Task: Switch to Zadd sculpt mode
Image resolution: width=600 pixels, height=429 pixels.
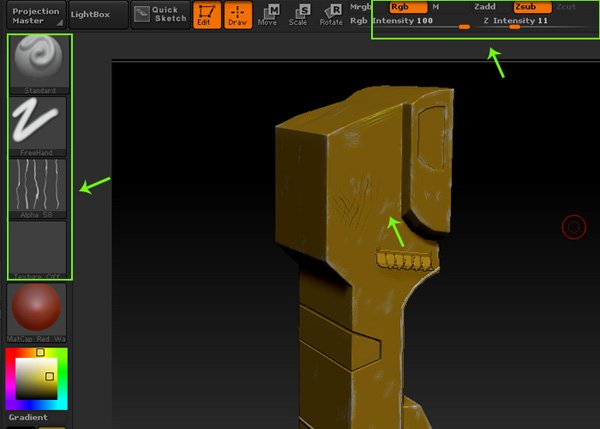Action: pyautogui.click(x=485, y=7)
